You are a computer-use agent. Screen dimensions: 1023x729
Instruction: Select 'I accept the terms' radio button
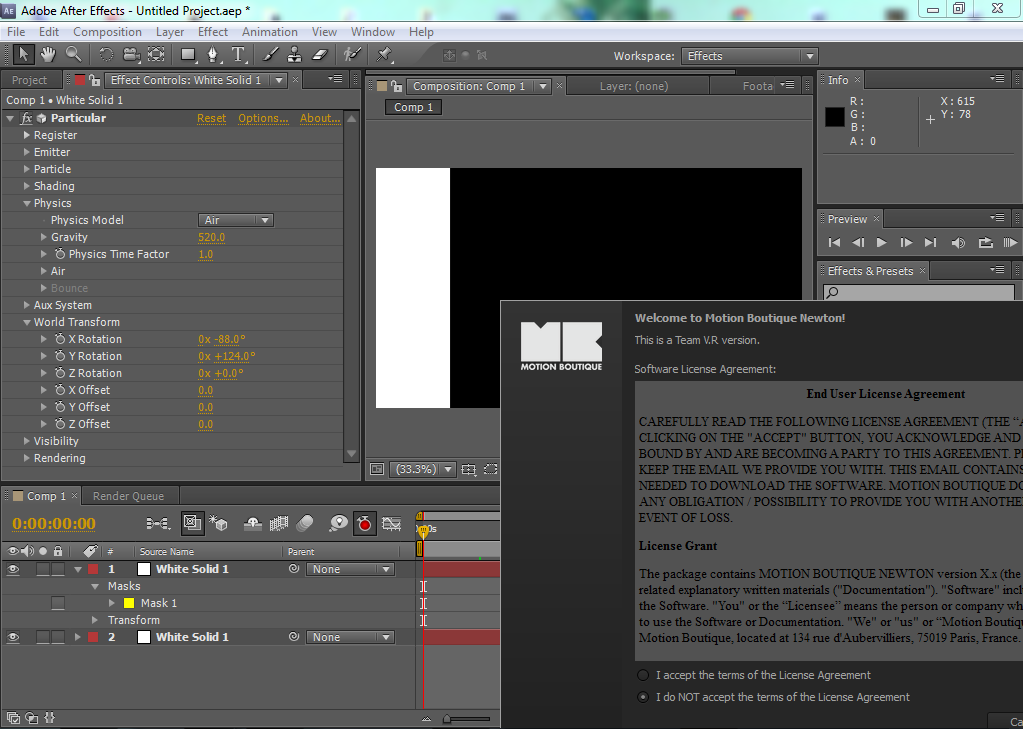[x=643, y=675]
